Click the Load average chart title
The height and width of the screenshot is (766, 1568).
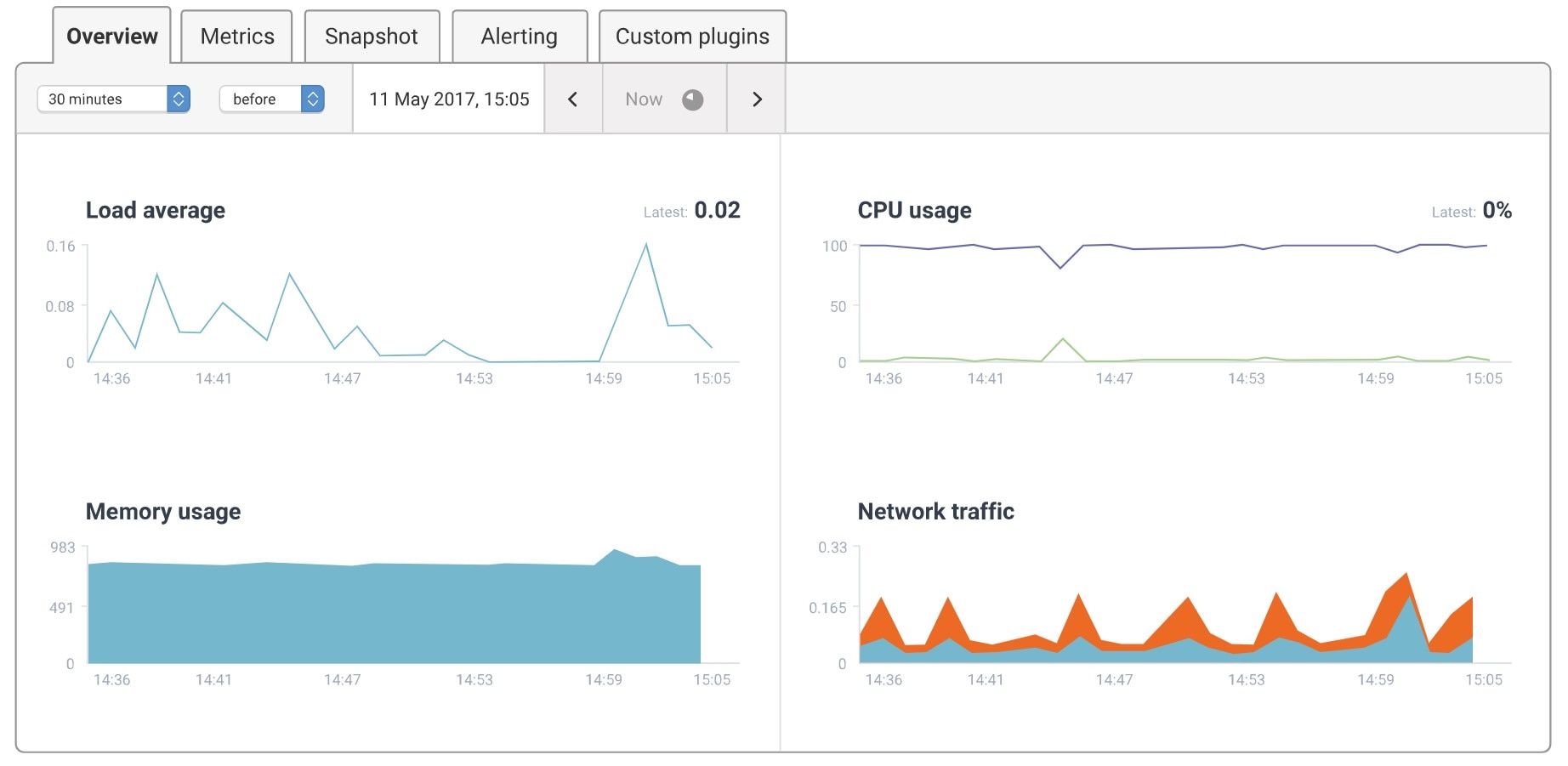[x=154, y=210]
